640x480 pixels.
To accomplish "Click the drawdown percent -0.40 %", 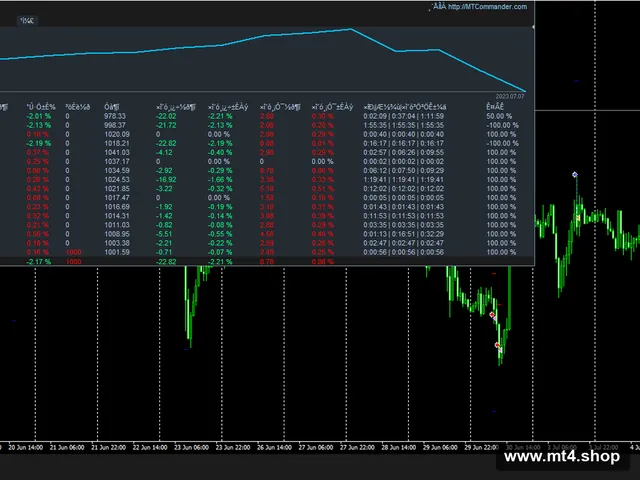I will click(220, 152).
